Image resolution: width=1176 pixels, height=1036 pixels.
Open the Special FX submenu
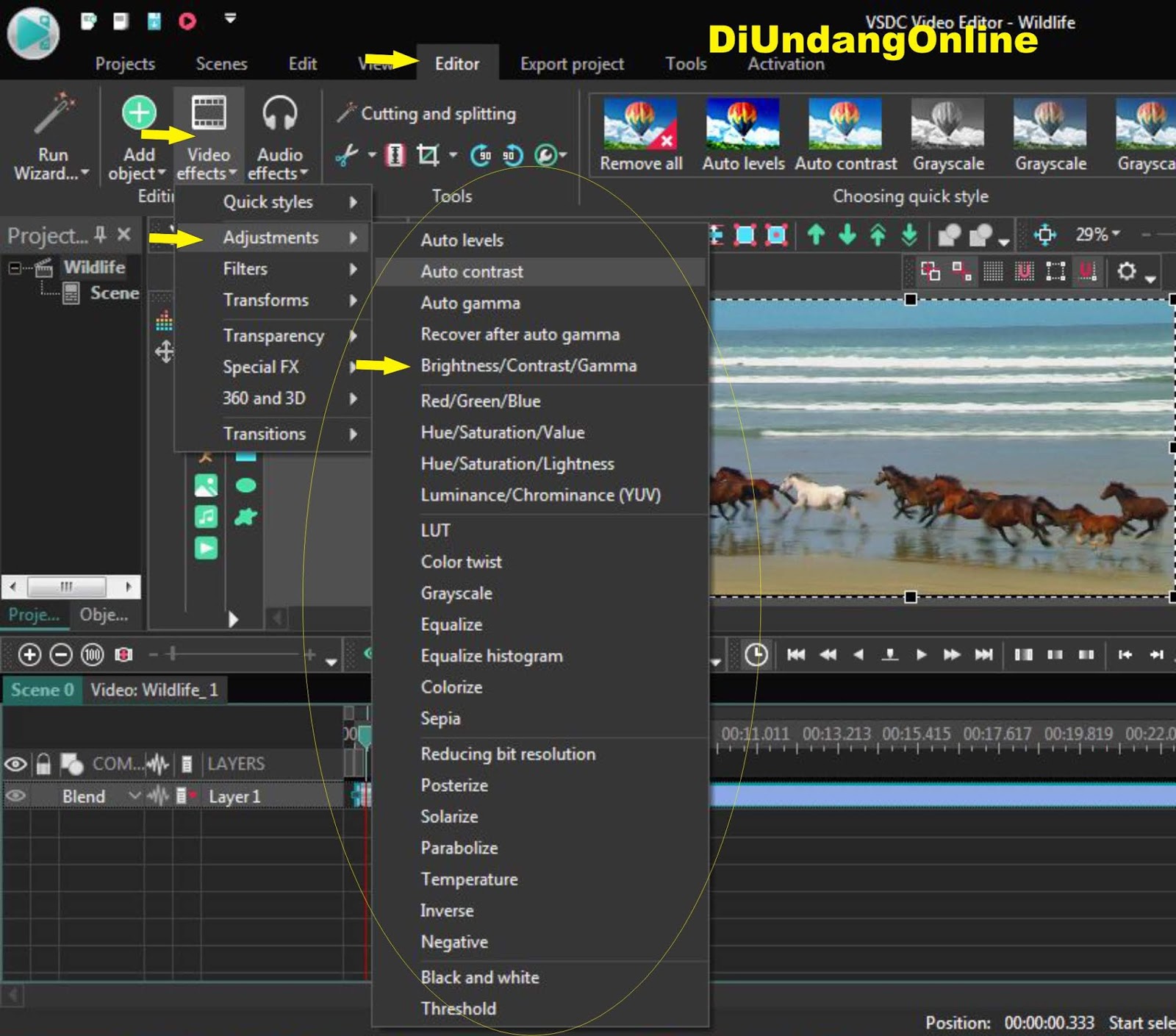[x=261, y=367]
